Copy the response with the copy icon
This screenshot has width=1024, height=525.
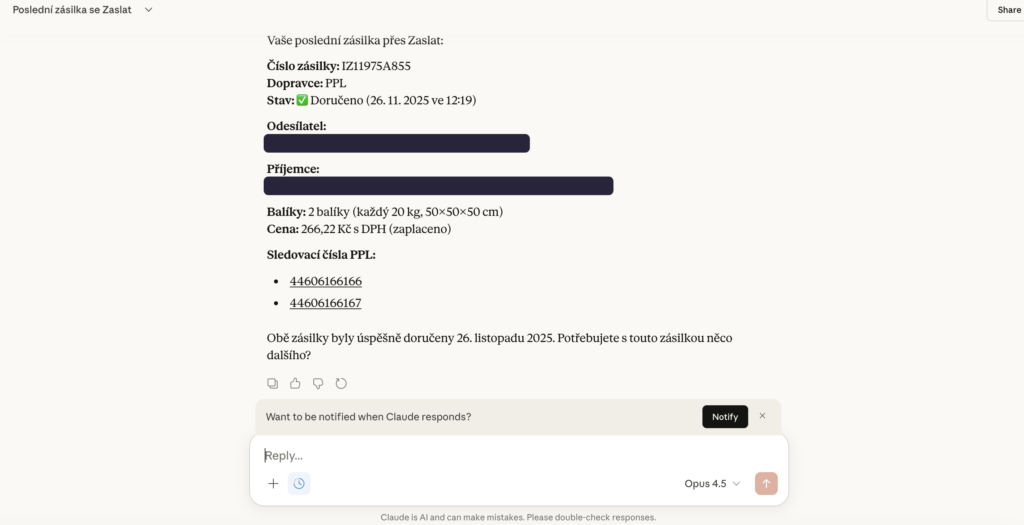(272, 383)
